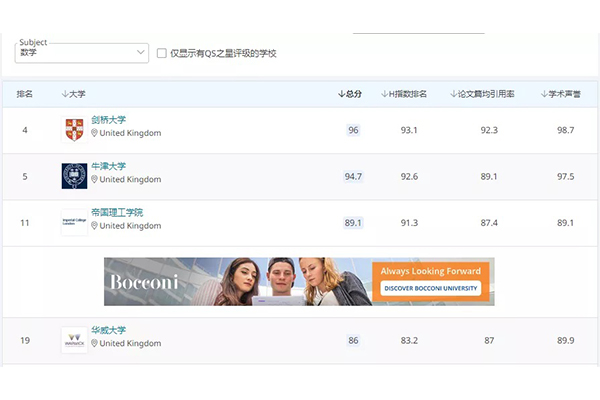
Task: Sort by the 论文篇均引用率 column header
Action: point(482,94)
